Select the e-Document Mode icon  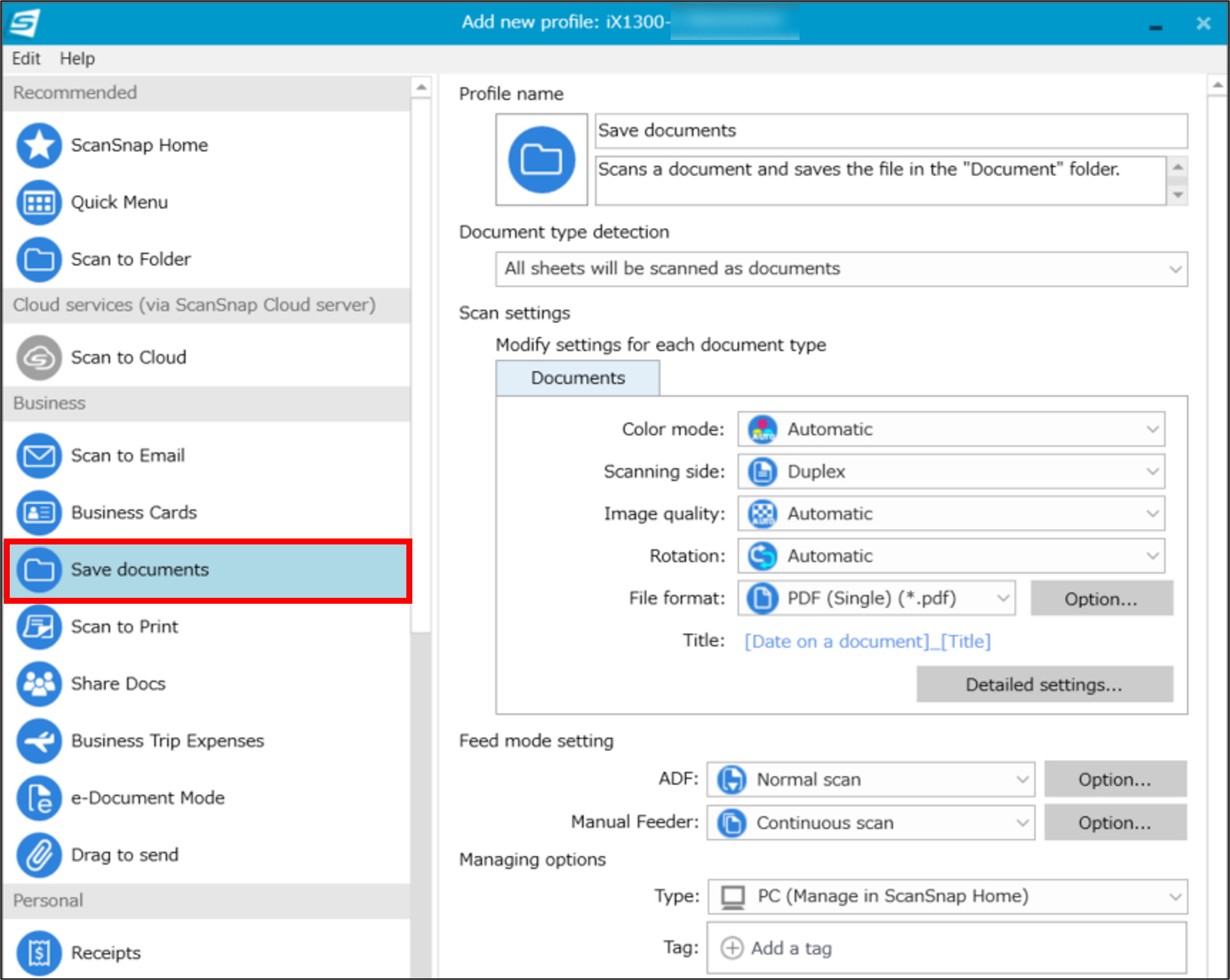pyautogui.click(x=39, y=798)
